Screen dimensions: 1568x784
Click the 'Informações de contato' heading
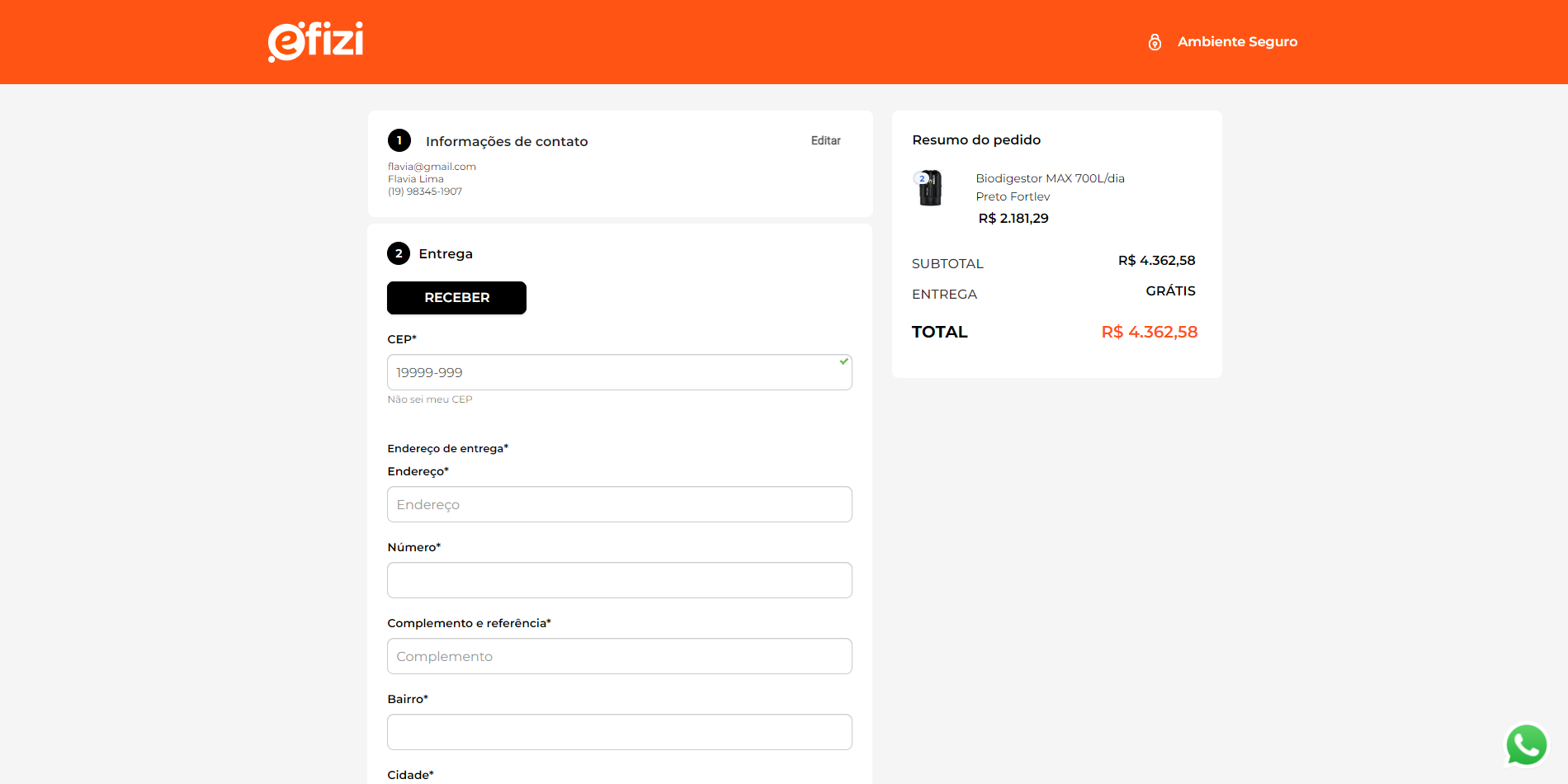(x=507, y=142)
